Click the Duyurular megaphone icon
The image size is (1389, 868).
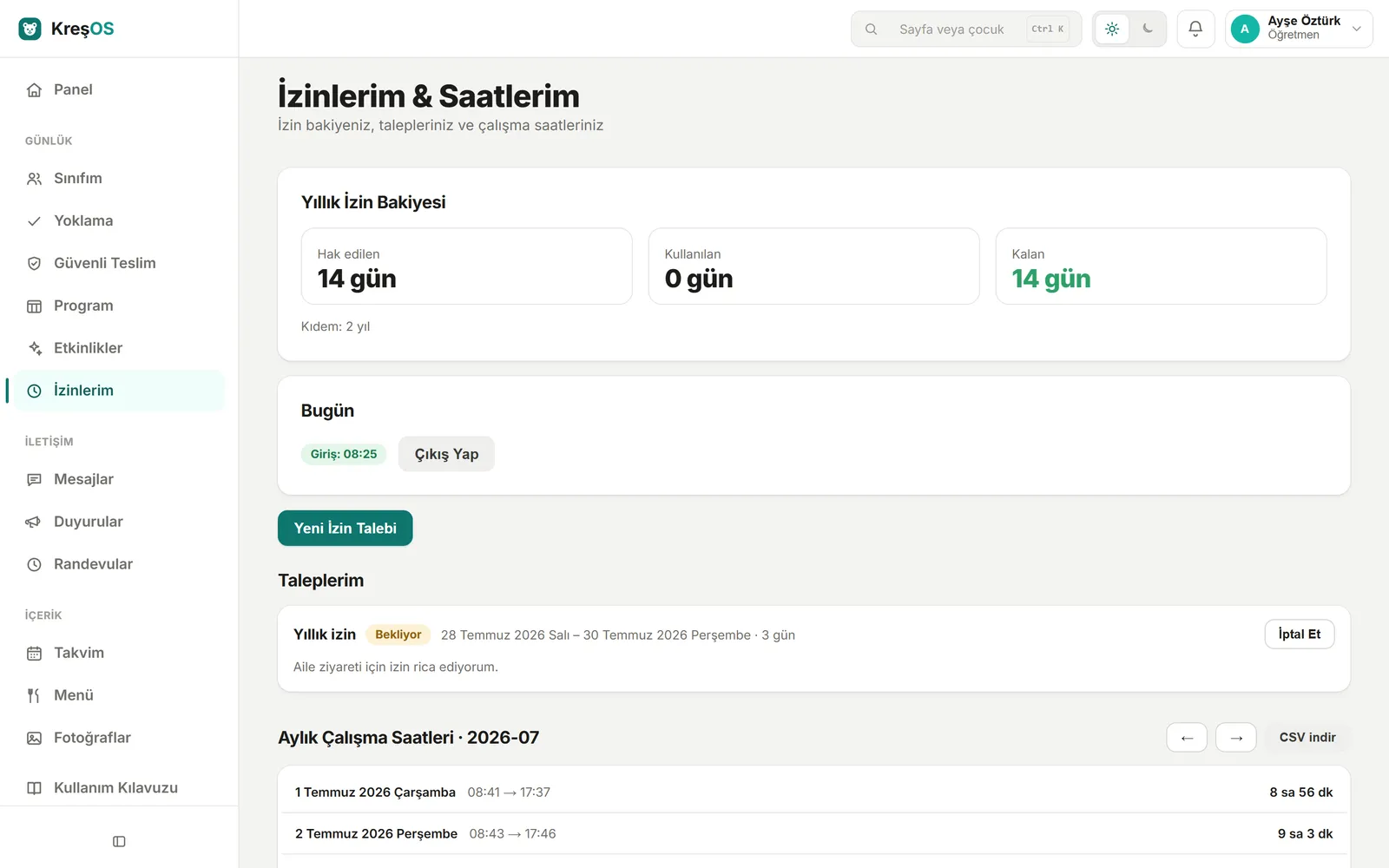click(34, 523)
